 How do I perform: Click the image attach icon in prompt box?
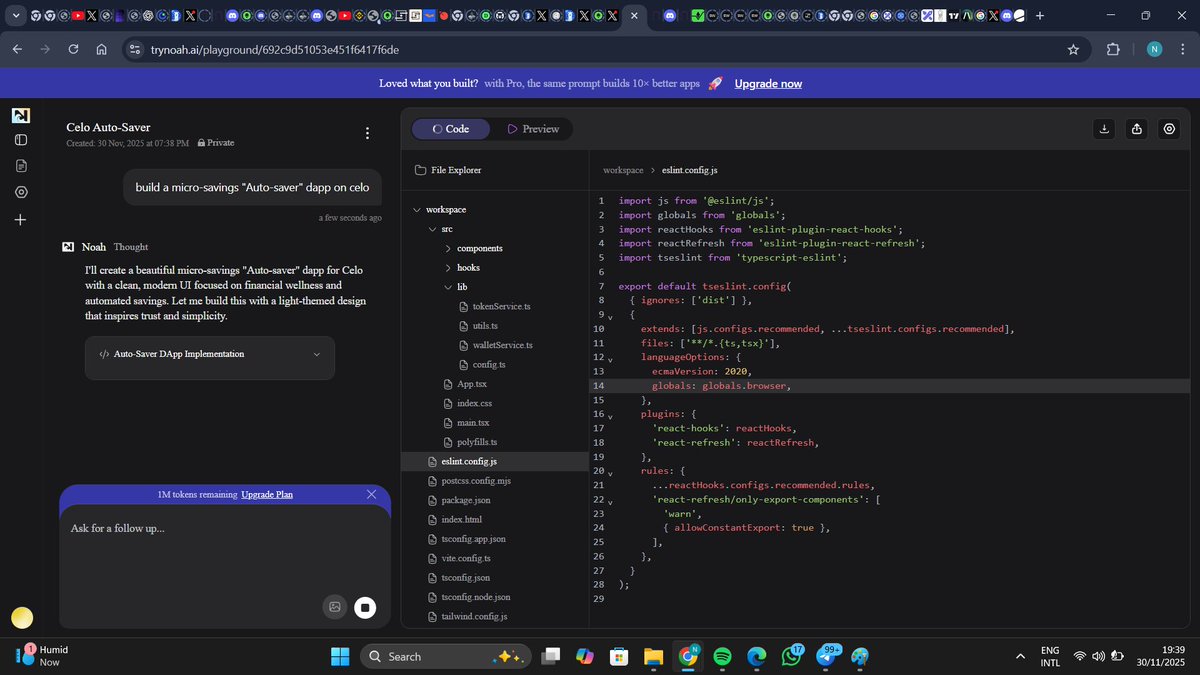(x=335, y=607)
